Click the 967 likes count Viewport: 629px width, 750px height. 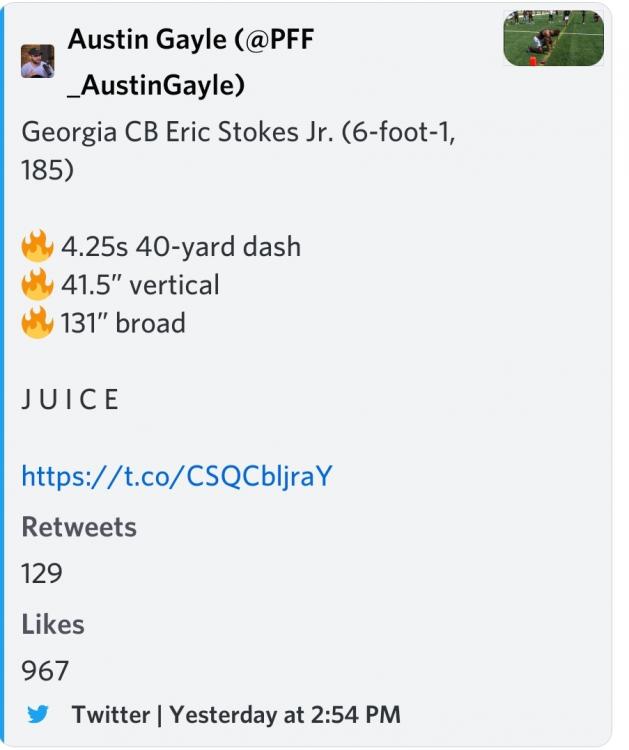click(45, 670)
